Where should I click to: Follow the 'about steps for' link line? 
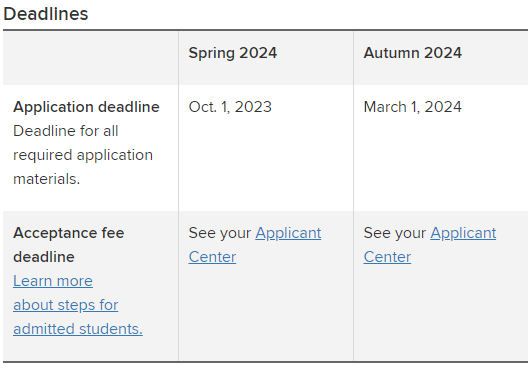point(66,305)
